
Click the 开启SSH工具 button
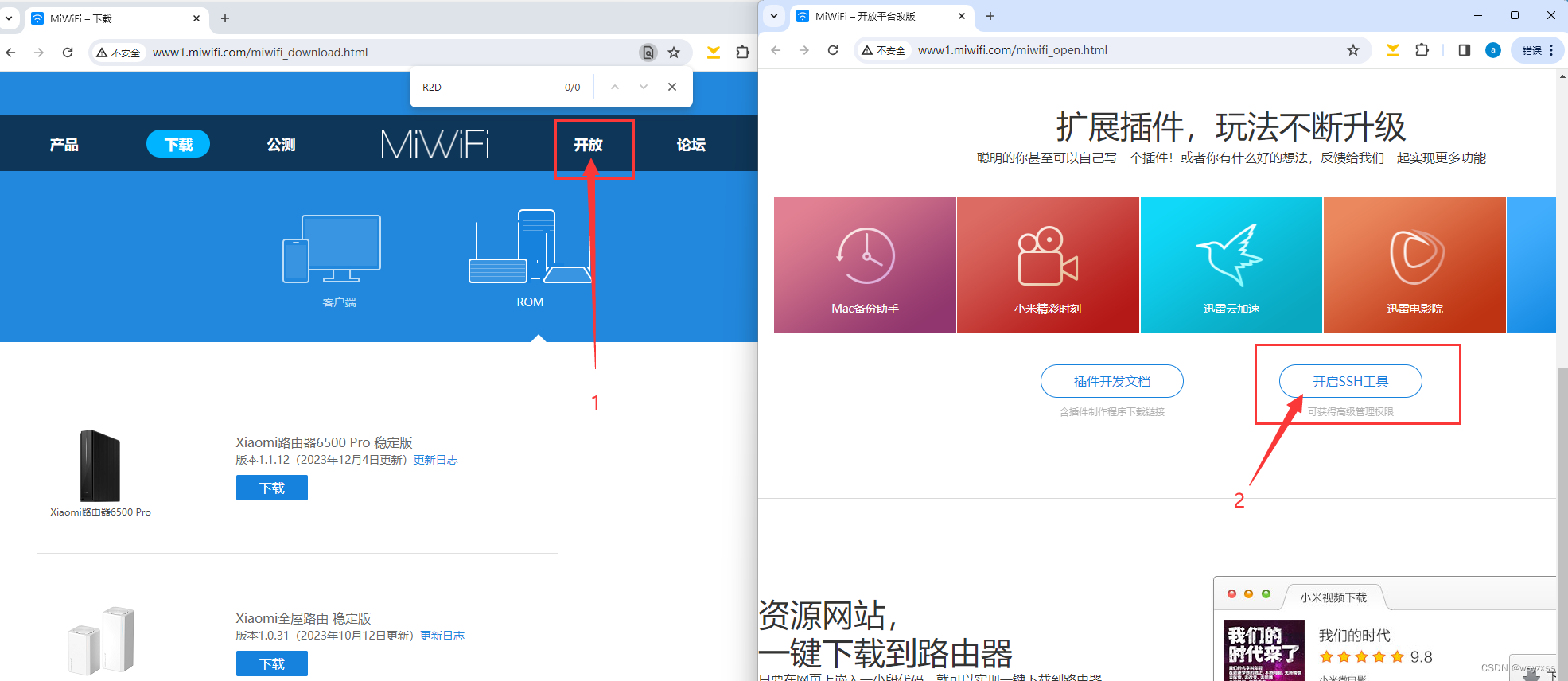pos(1351,381)
